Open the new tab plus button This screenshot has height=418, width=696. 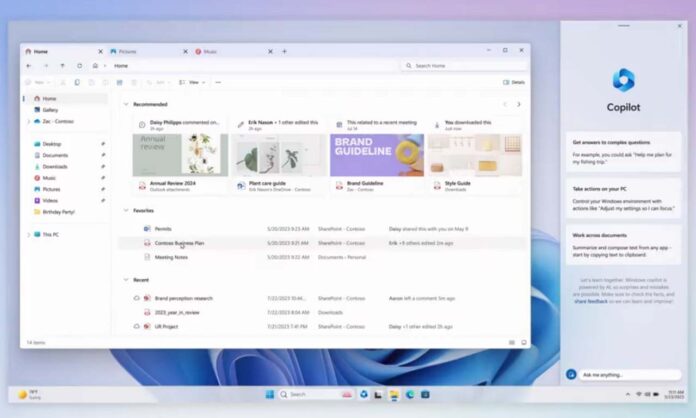click(284, 51)
